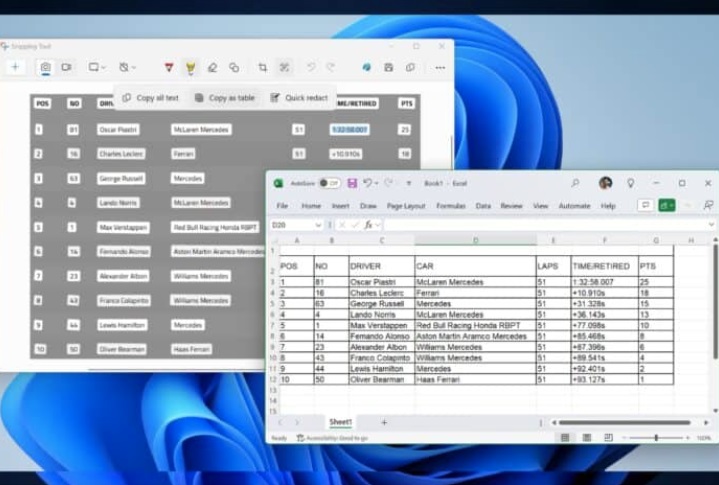Select the eraser tool in Snipping Tool
This screenshot has width=719, height=485.
tap(212, 68)
